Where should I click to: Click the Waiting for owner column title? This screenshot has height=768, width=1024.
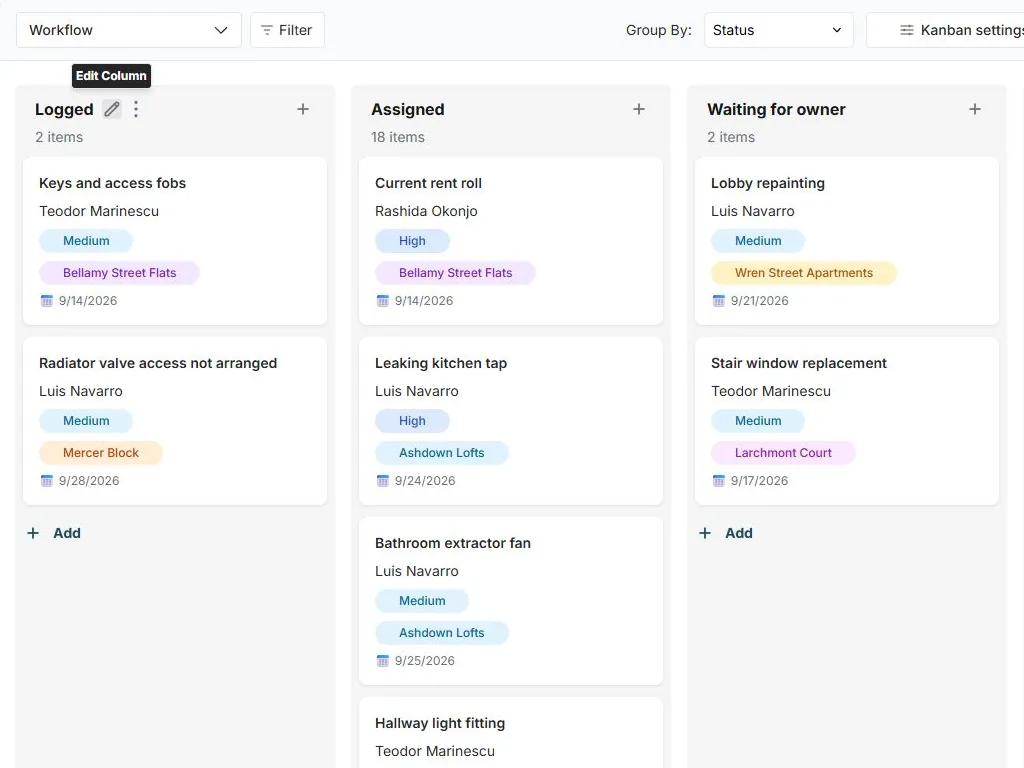pos(776,109)
